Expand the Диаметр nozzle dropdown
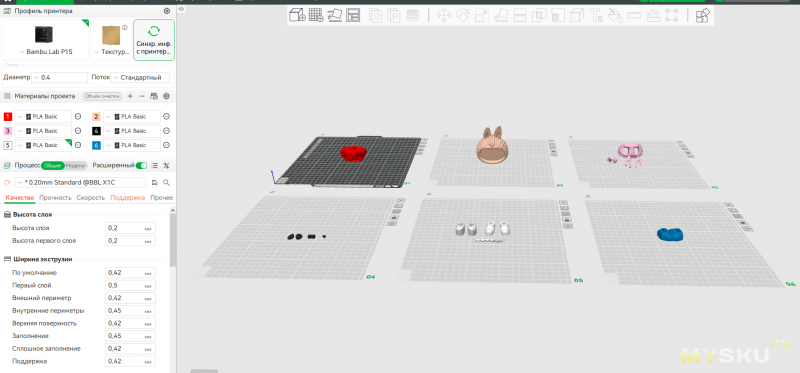This screenshot has height=373, width=800. click(59, 78)
